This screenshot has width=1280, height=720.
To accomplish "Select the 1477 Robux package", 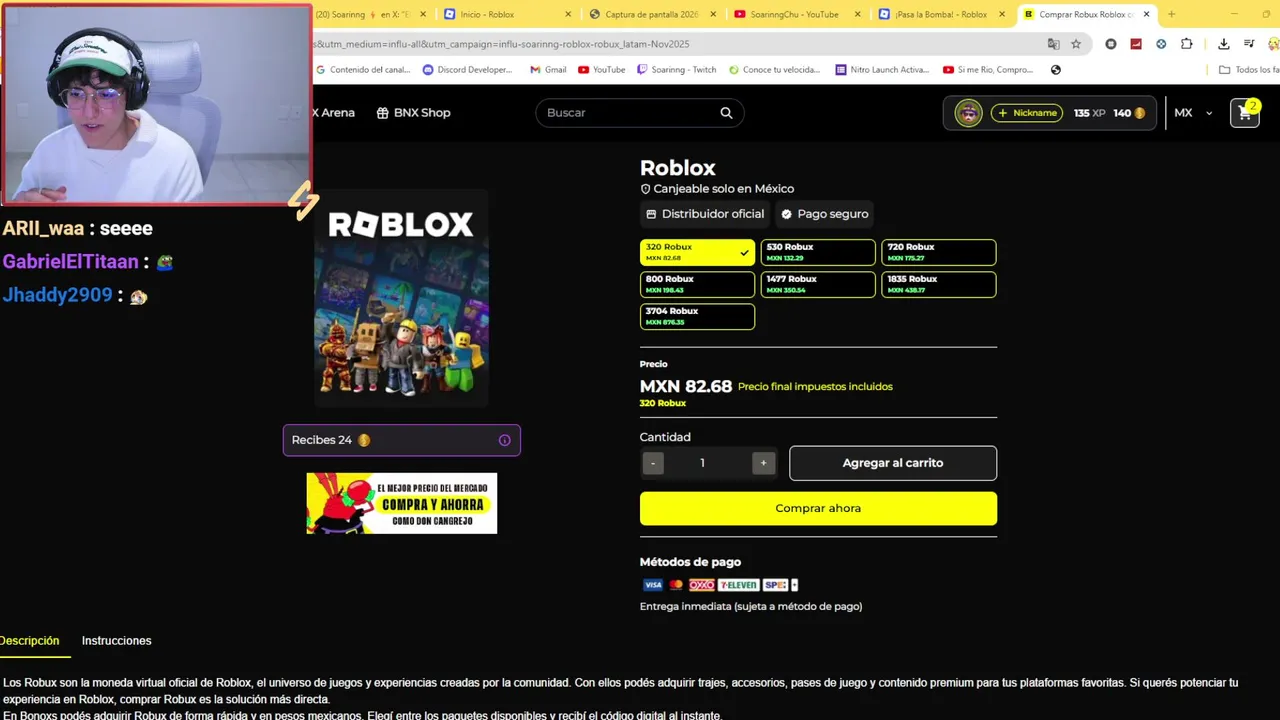I will (x=818, y=284).
